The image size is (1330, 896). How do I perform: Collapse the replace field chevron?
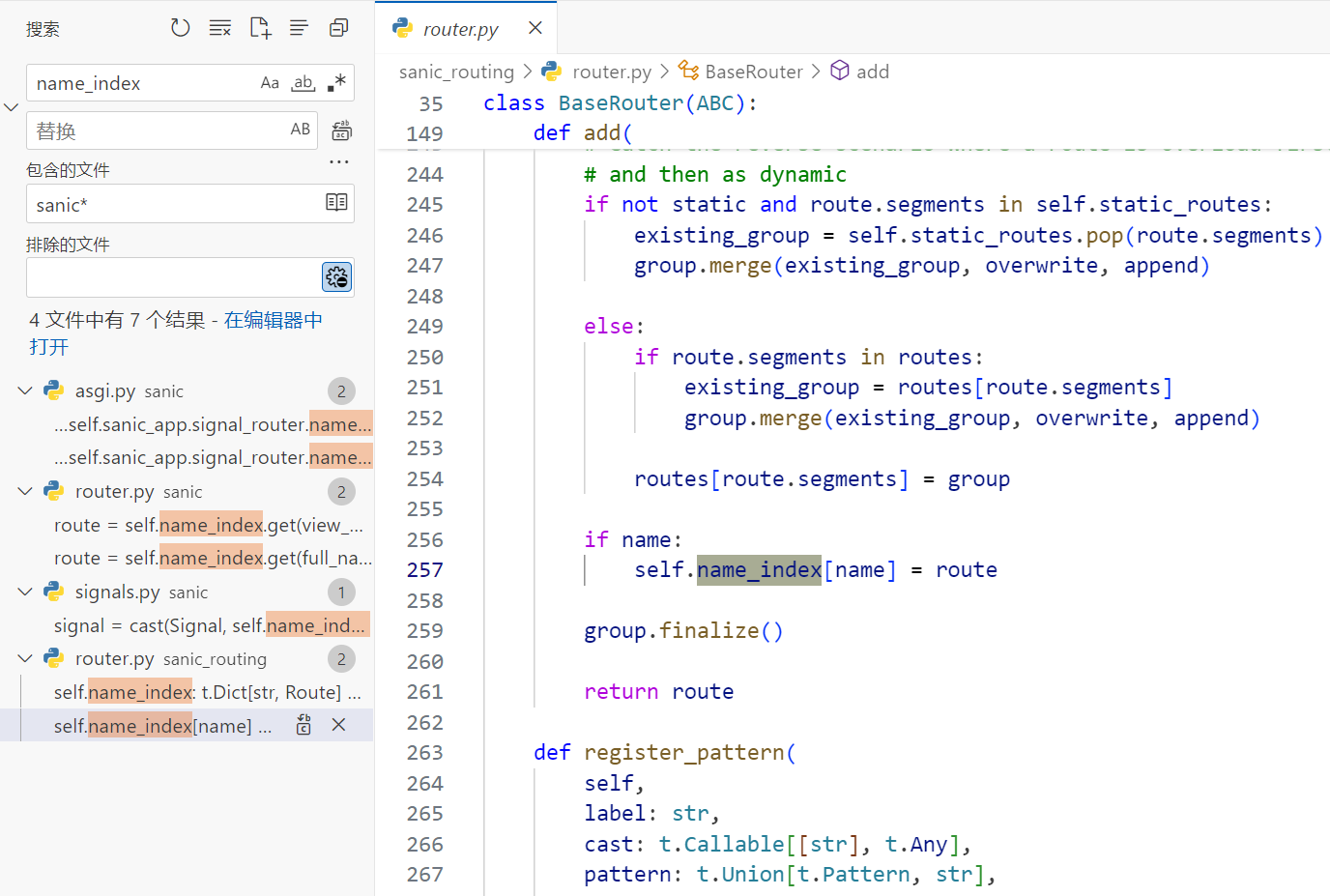pos(12,107)
